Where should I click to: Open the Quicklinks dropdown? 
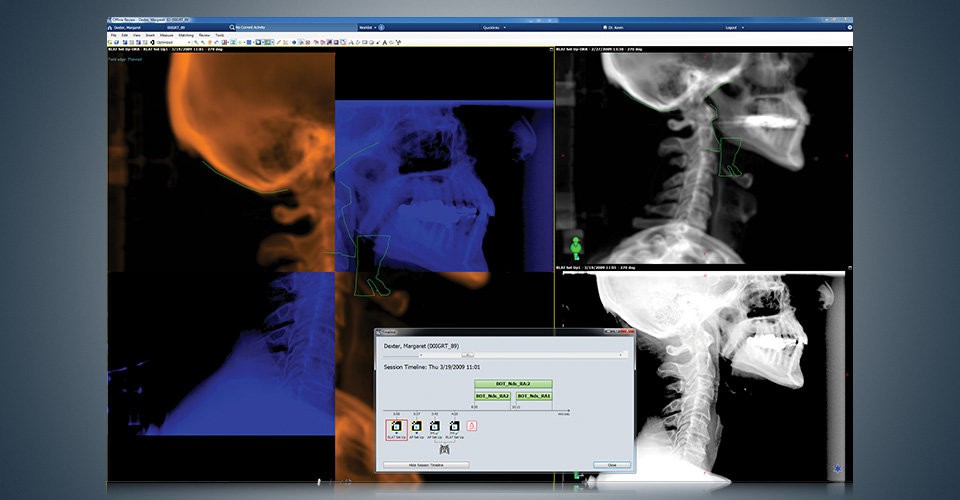[x=495, y=28]
